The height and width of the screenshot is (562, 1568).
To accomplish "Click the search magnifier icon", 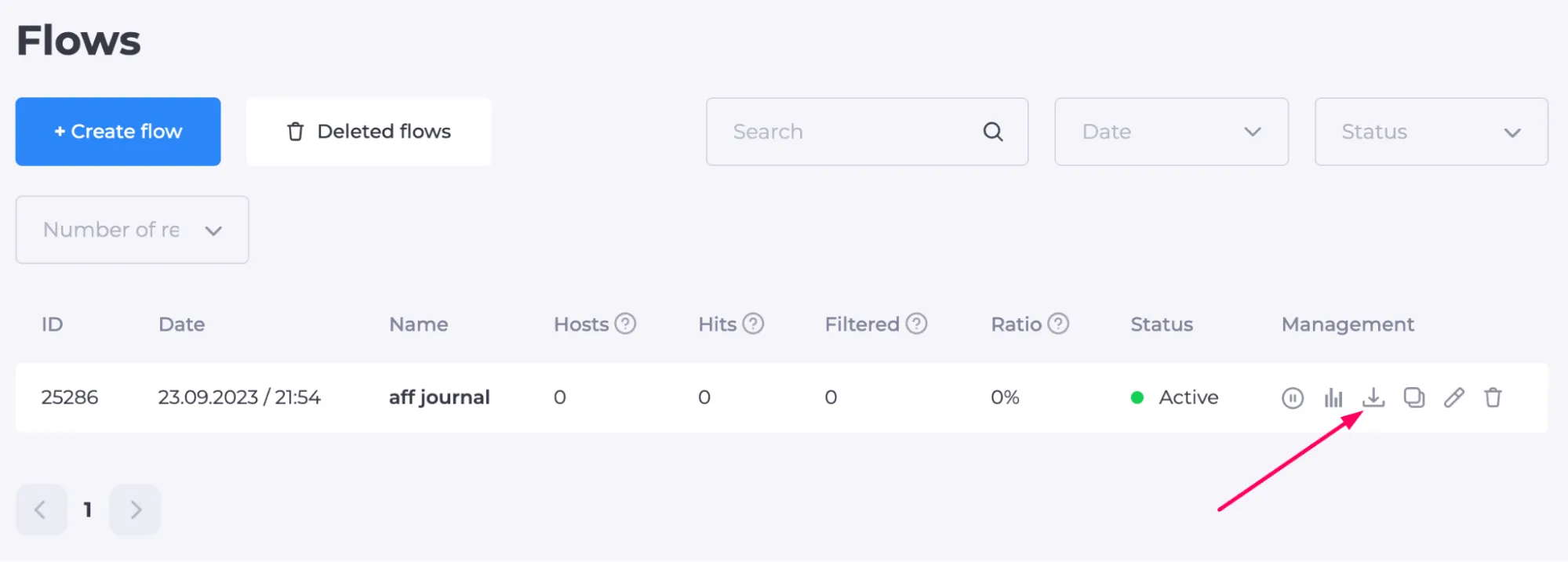I will (x=993, y=132).
